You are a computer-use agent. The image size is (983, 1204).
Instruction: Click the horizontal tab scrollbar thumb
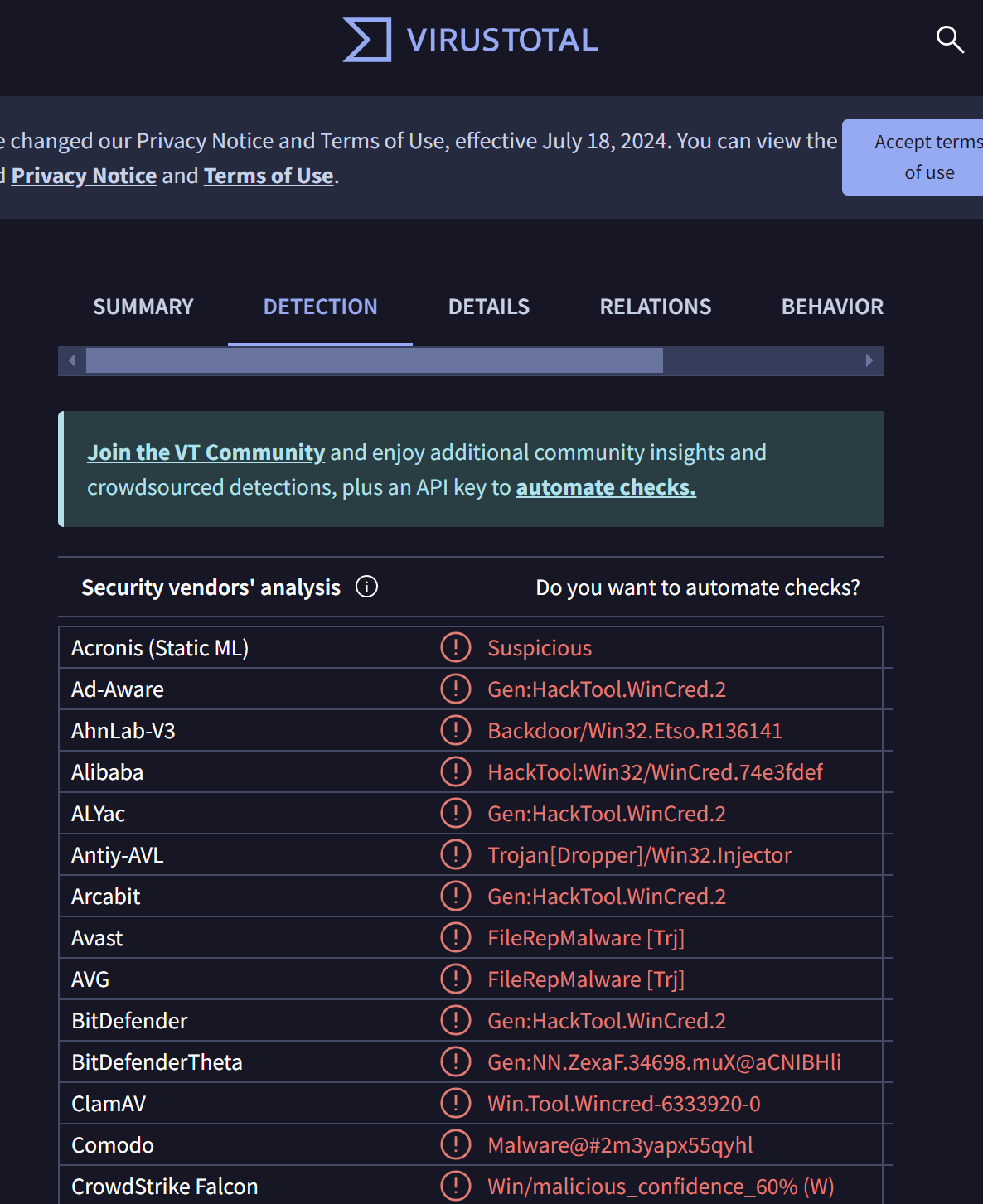[375, 360]
